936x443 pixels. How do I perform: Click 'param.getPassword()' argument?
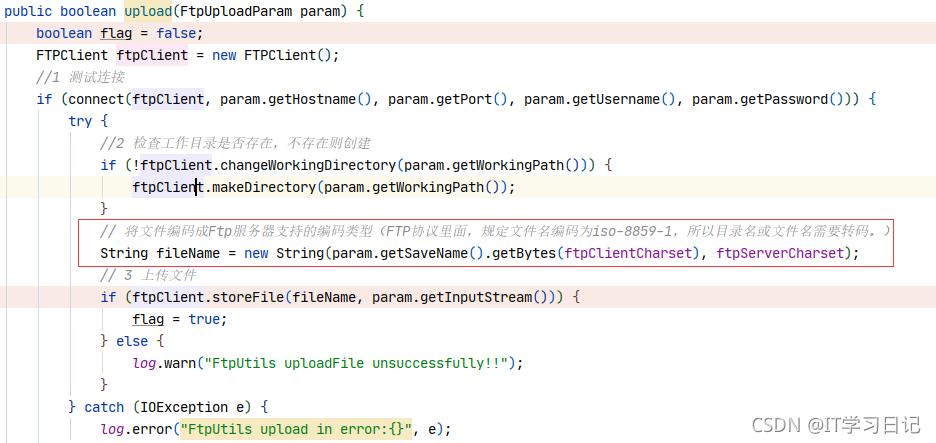coord(768,99)
